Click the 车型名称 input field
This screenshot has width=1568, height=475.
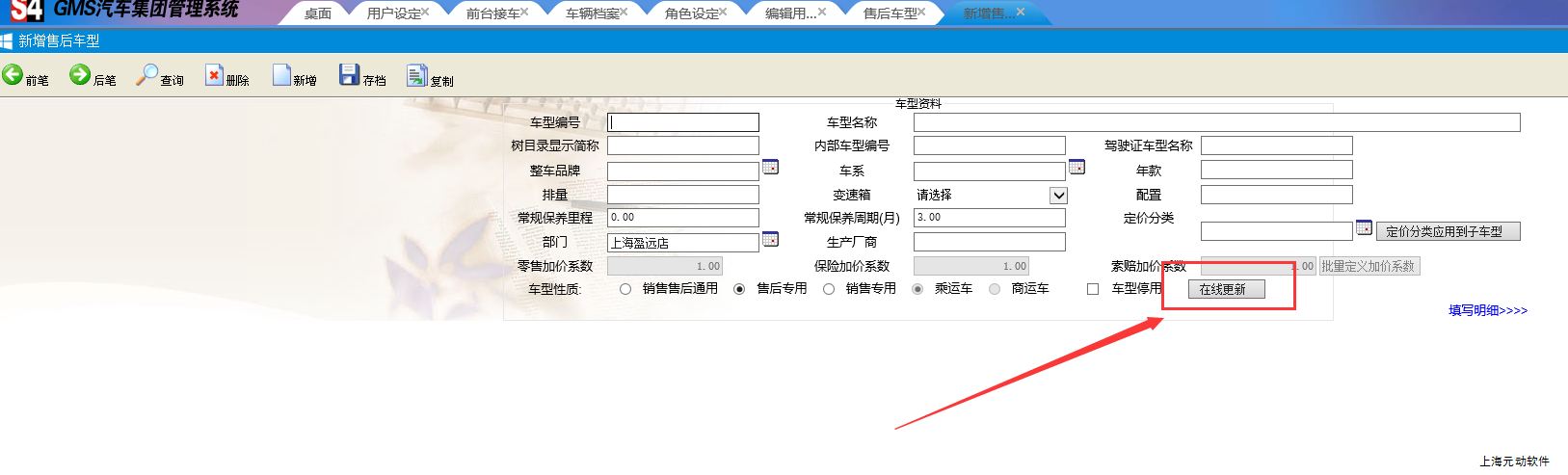click(1216, 122)
